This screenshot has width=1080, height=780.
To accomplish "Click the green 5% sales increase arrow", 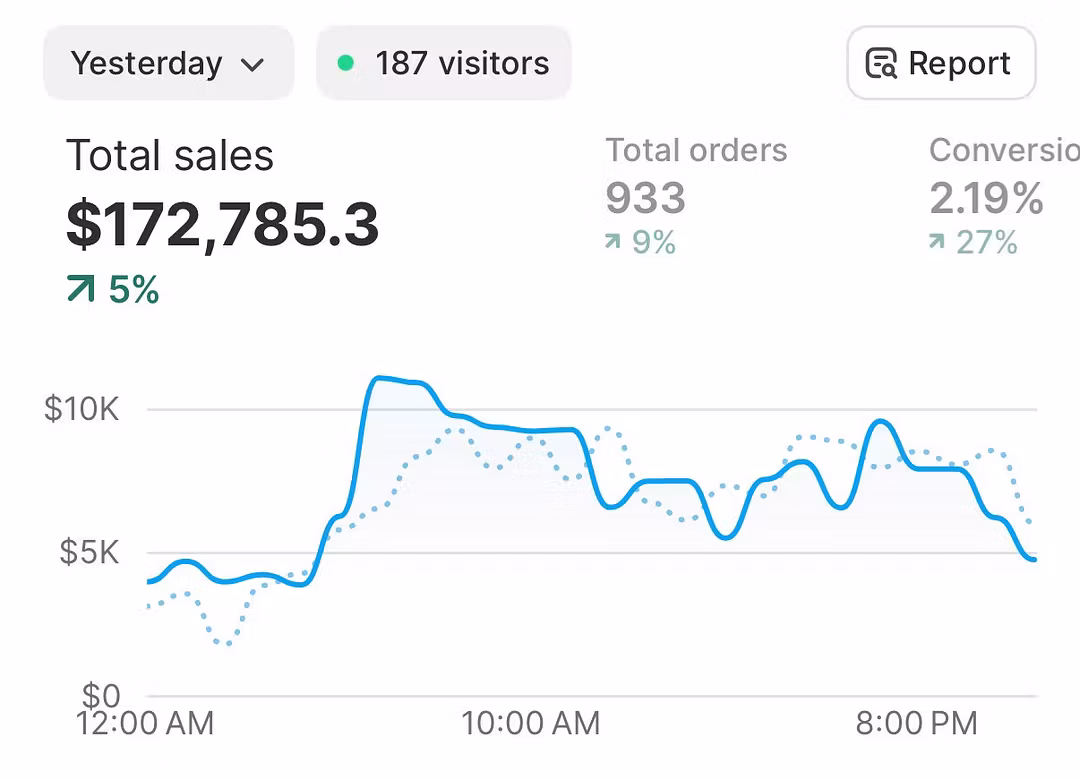I will [x=81, y=290].
